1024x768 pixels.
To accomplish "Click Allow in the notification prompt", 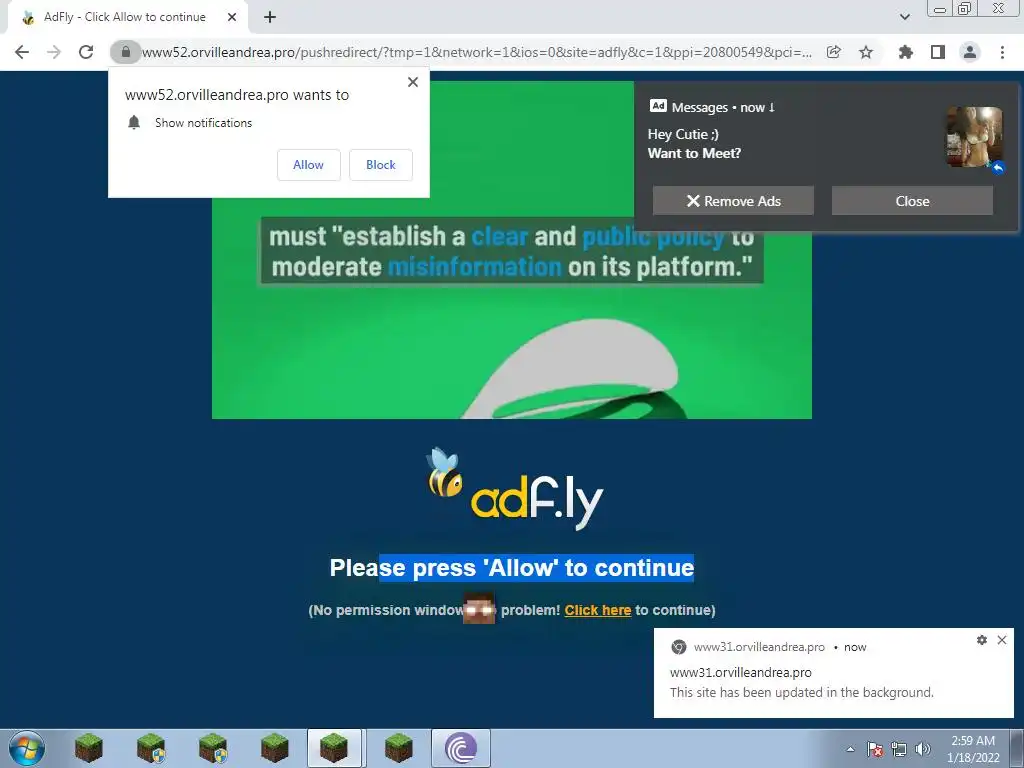I will pyautogui.click(x=308, y=165).
